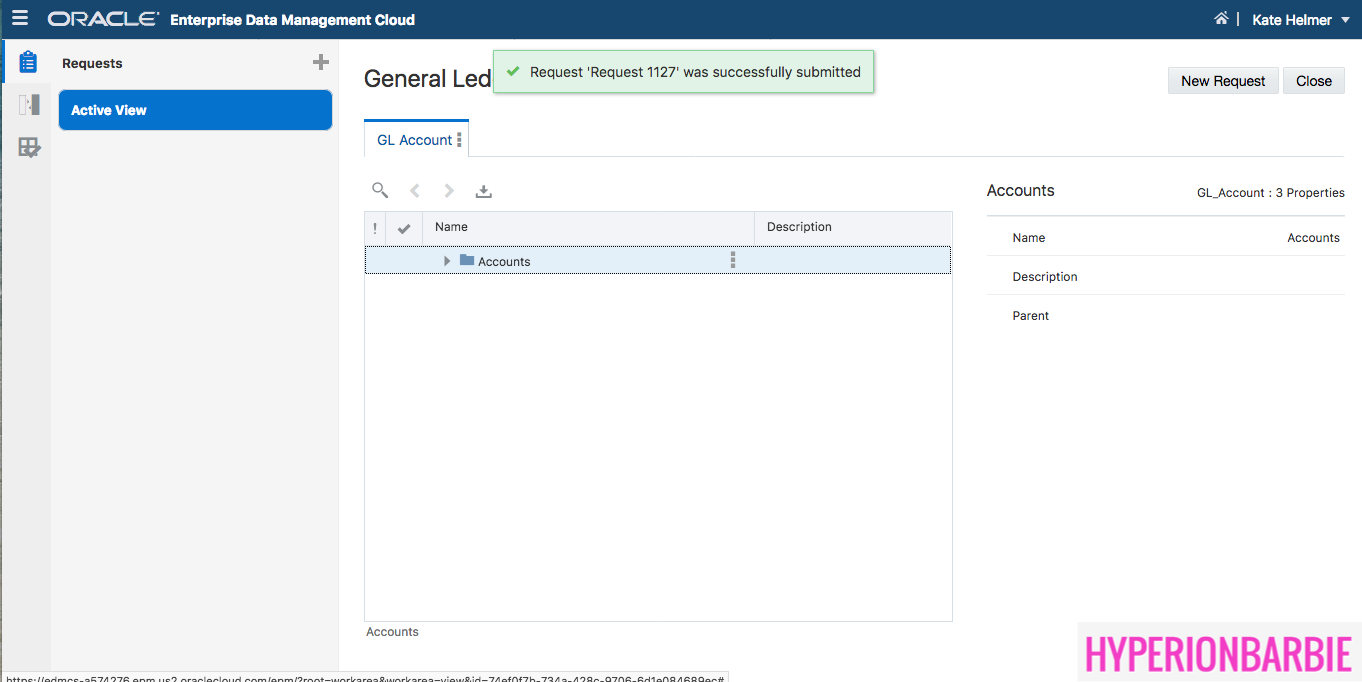Viewport: 1362px width, 682px height.
Task: Open the GL Account tab menu dots
Action: click(459, 140)
